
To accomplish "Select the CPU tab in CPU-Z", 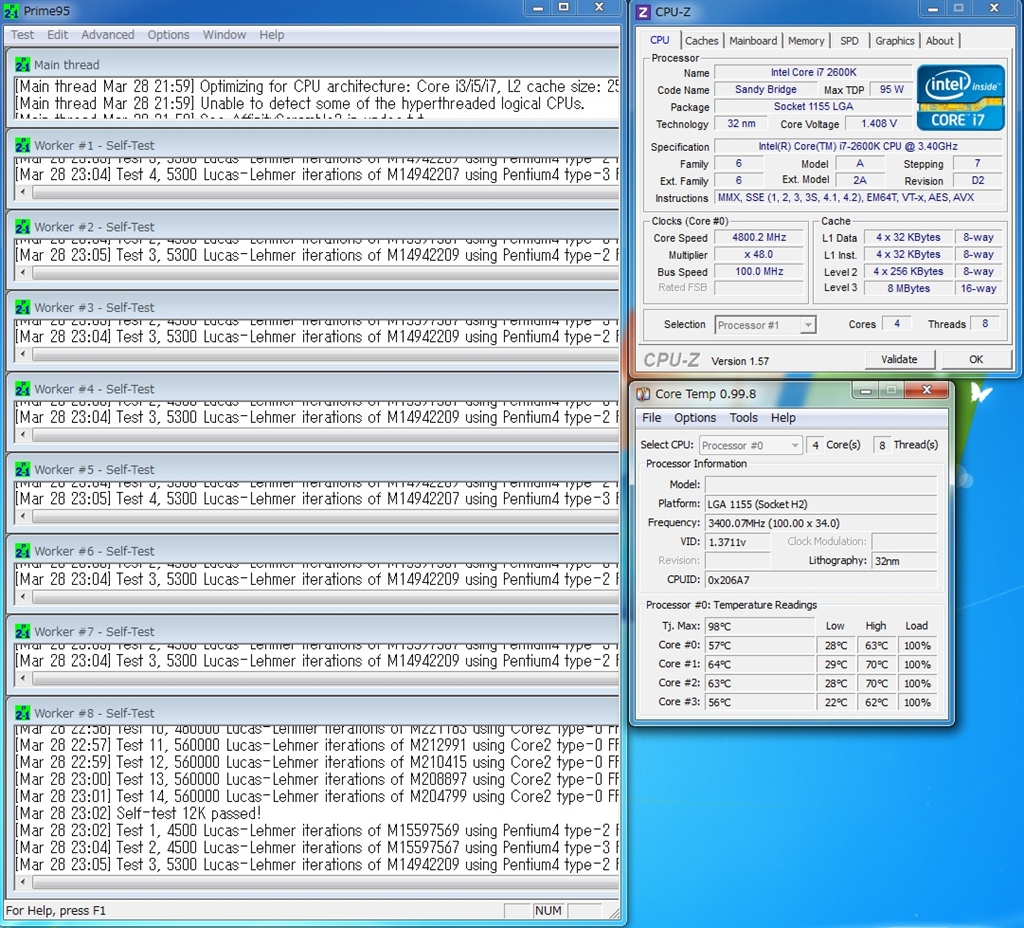I will point(660,40).
